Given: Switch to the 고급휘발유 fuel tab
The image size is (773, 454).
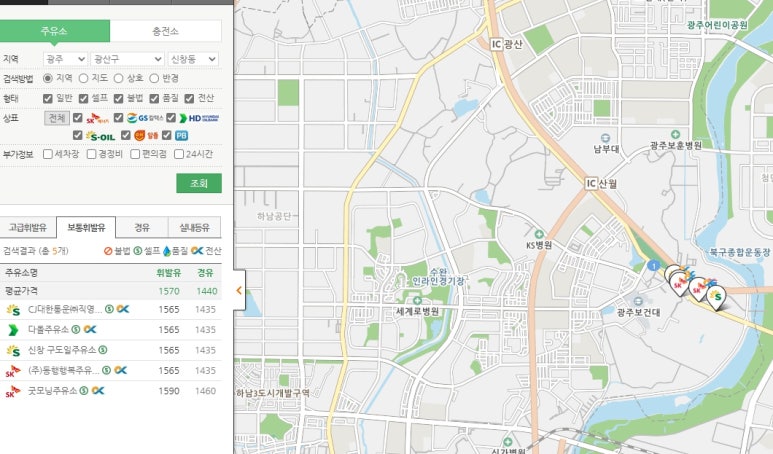Looking at the screenshot, I should tap(28, 228).
